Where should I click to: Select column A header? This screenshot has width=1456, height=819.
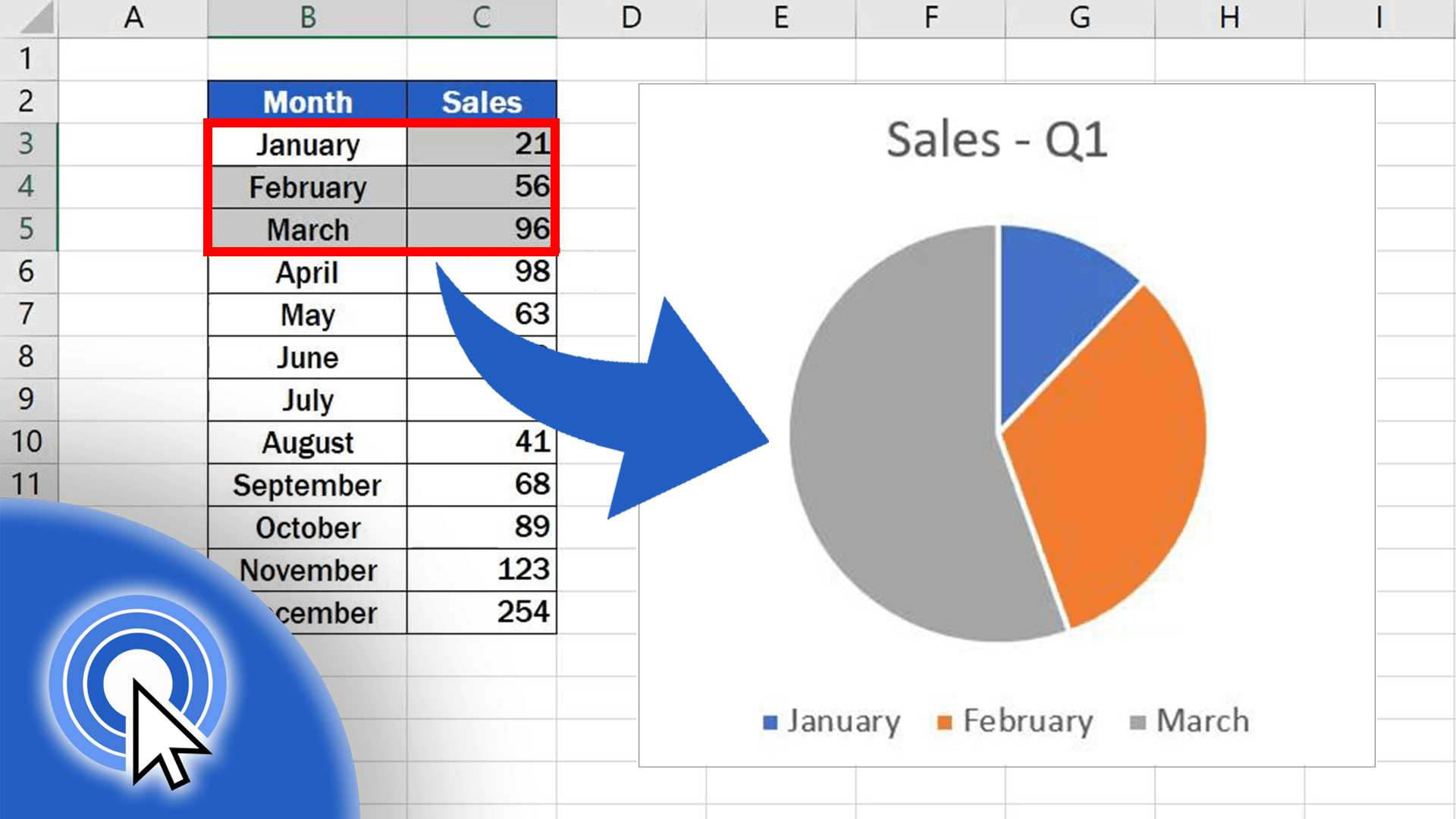(x=133, y=17)
